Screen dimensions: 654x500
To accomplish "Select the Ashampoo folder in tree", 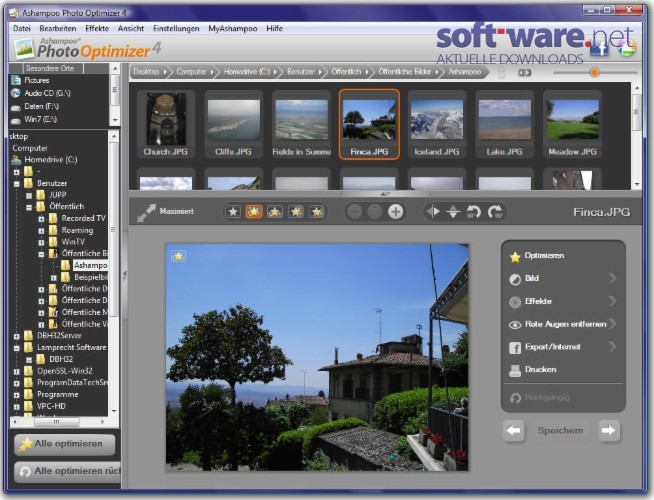I will tap(90, 266).
